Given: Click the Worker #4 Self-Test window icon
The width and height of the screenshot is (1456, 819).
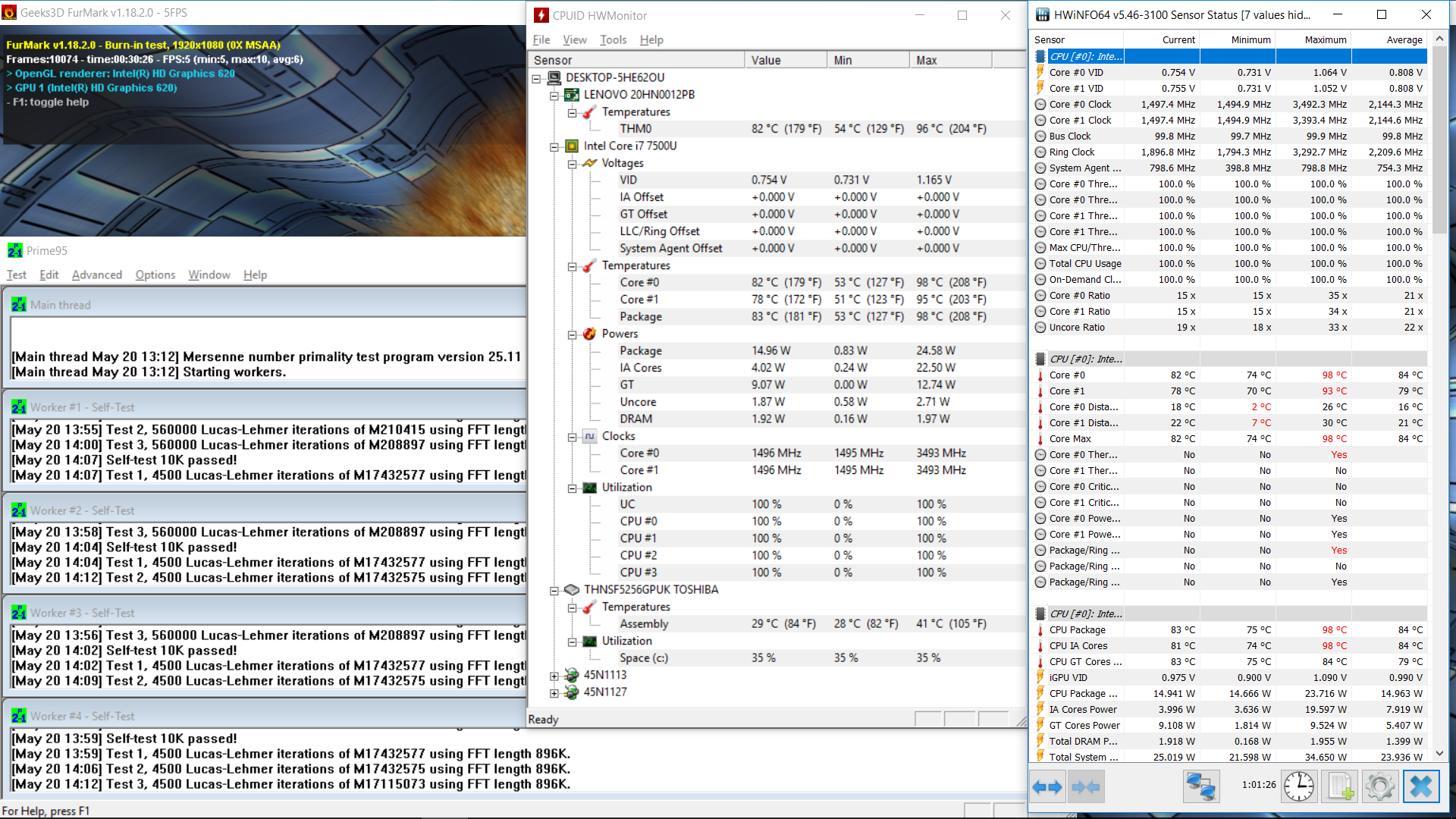Looking at the screenshot, I should point(19,716).
